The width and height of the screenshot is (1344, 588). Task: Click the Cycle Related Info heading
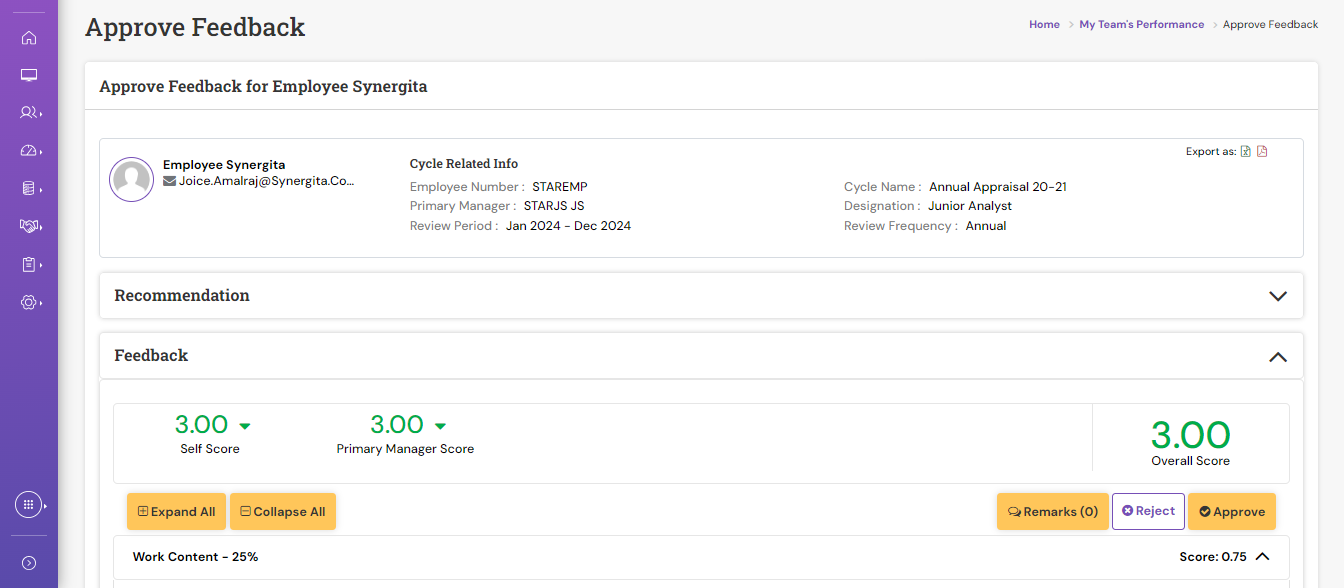coord(464,164)
